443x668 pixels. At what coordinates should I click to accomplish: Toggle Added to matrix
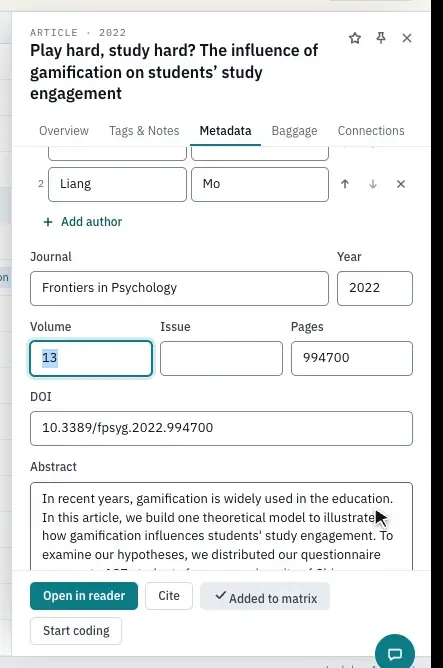tap(265, 596)
